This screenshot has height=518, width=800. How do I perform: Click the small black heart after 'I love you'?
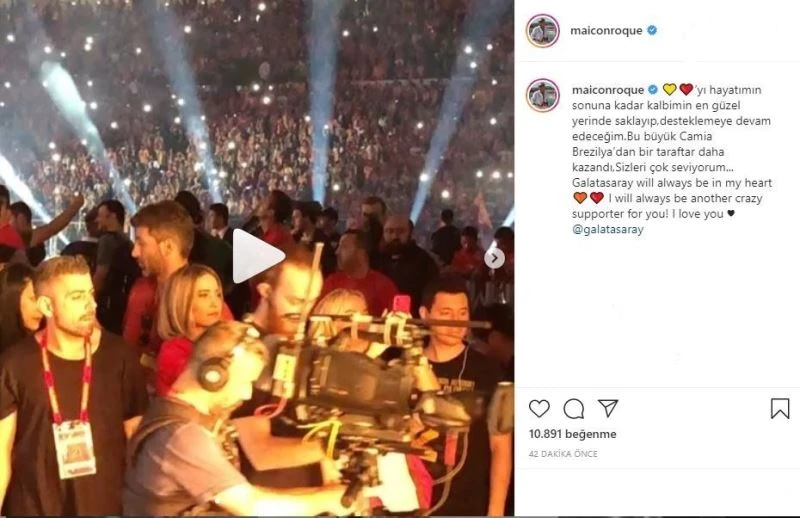point(731,214)
